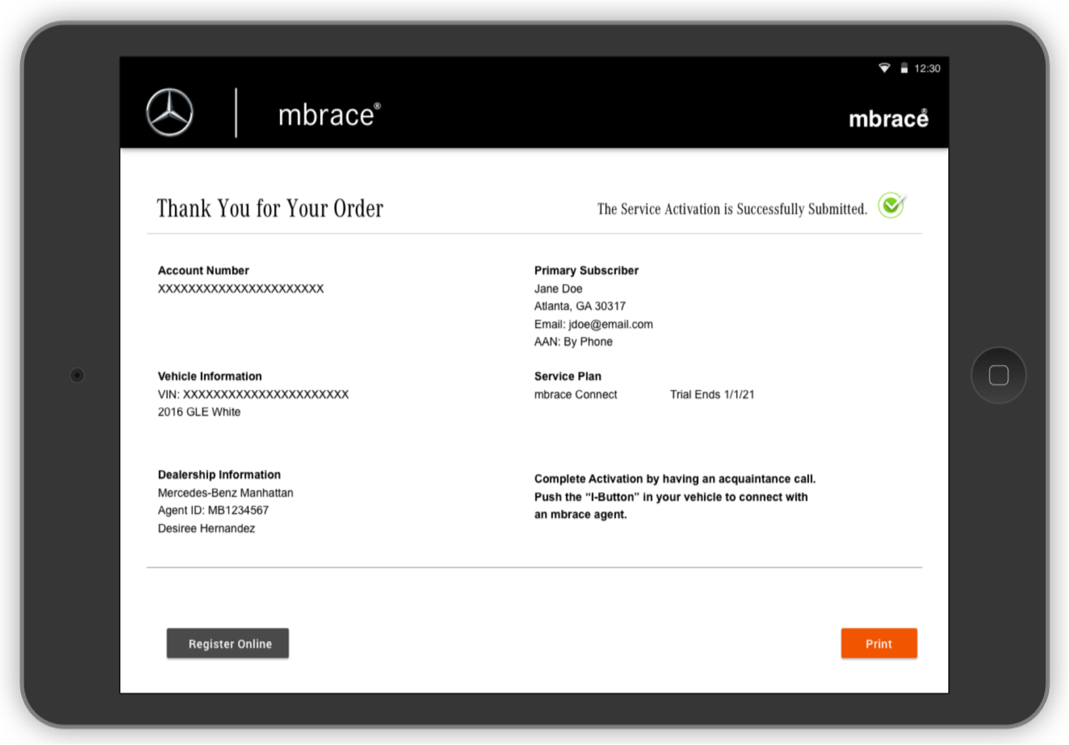The width and height of the screenshot is (1069, 745).
Task: Click the Register Online button
Action: (228, 644)
